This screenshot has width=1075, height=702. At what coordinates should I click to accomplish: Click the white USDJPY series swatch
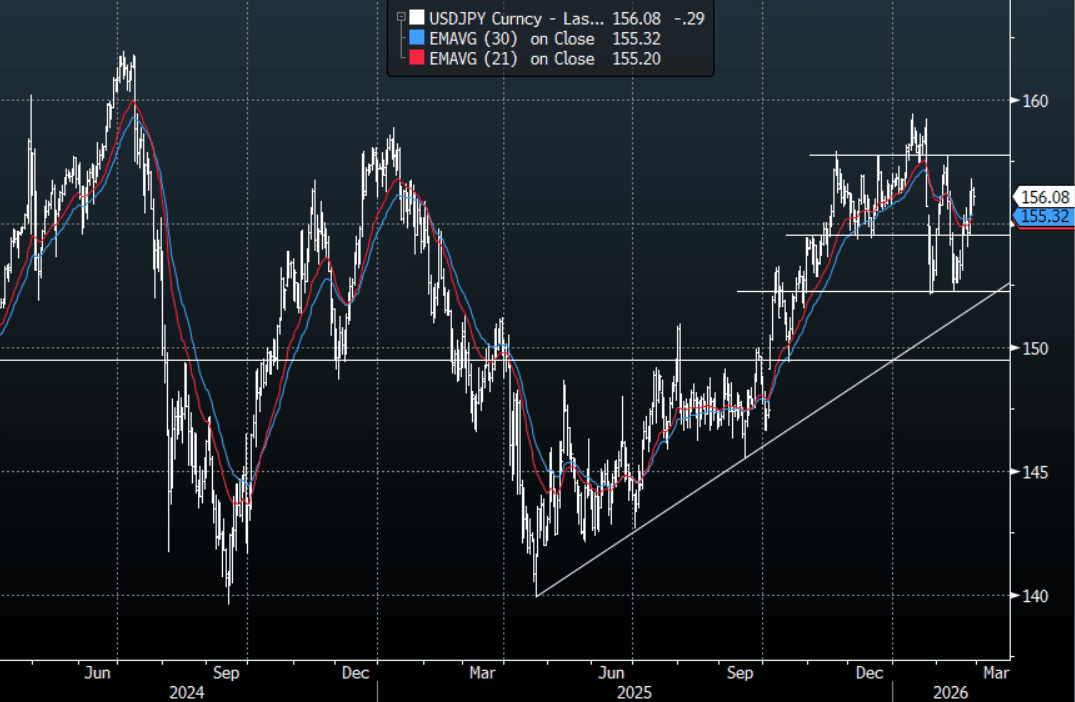click(x=416, y=18)
